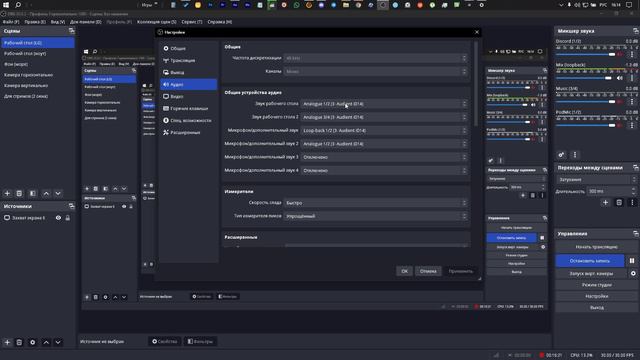This screenshot has height=360, width=640.
Task: Confirm settings with ОК button
Action: click(404, 271)
